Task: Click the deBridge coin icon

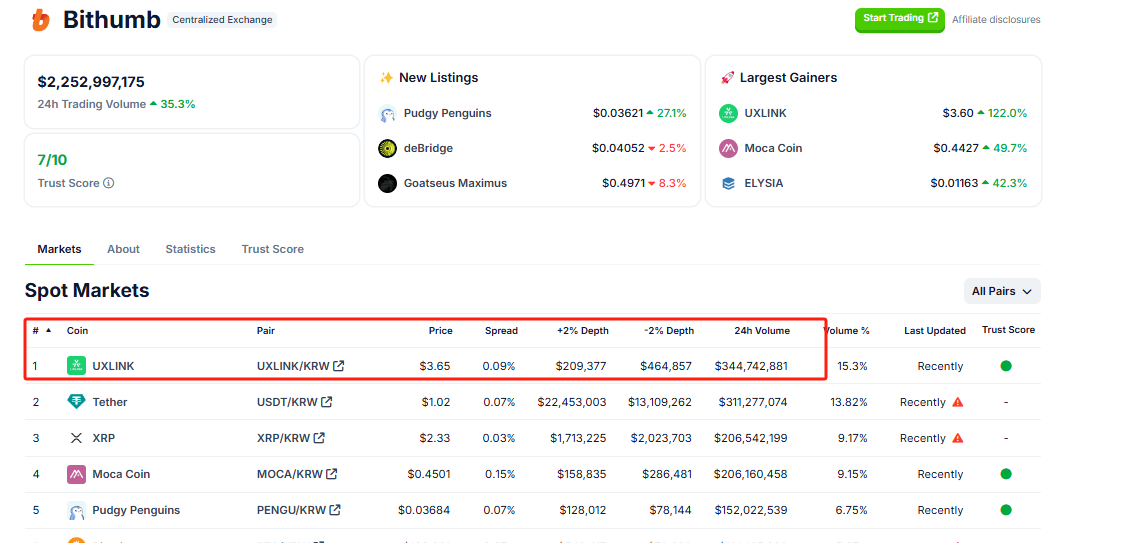Action: 388,149
